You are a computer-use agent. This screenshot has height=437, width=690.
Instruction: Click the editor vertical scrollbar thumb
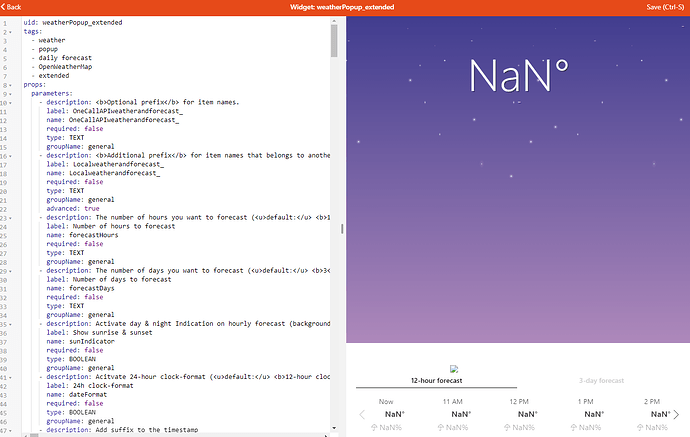coord(334,40)
